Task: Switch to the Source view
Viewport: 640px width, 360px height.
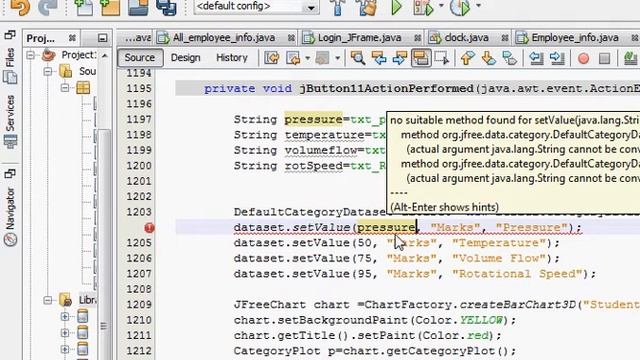Action: tap(140, 58)
